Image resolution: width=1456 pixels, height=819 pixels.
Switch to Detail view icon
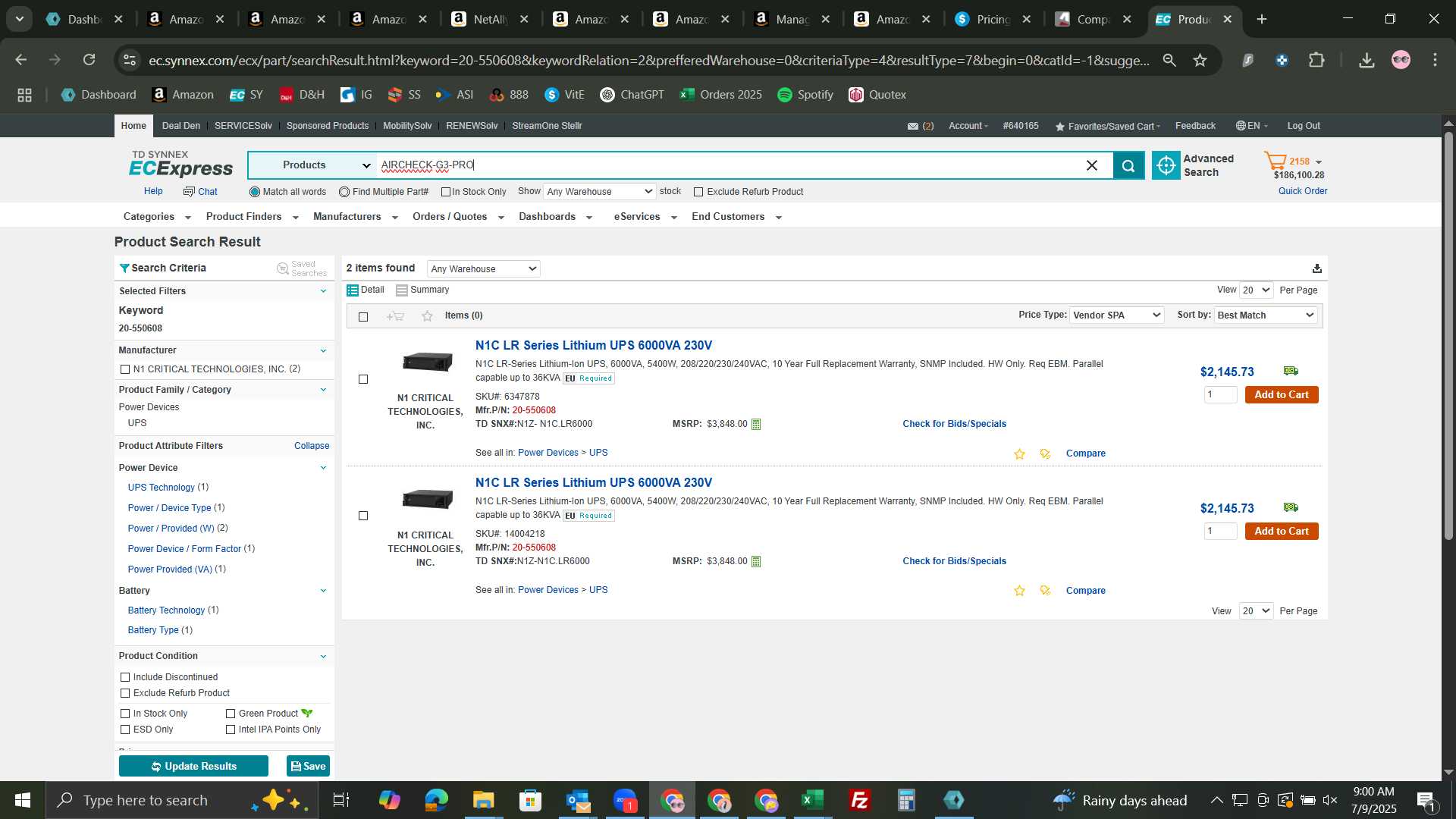[352, 290]
